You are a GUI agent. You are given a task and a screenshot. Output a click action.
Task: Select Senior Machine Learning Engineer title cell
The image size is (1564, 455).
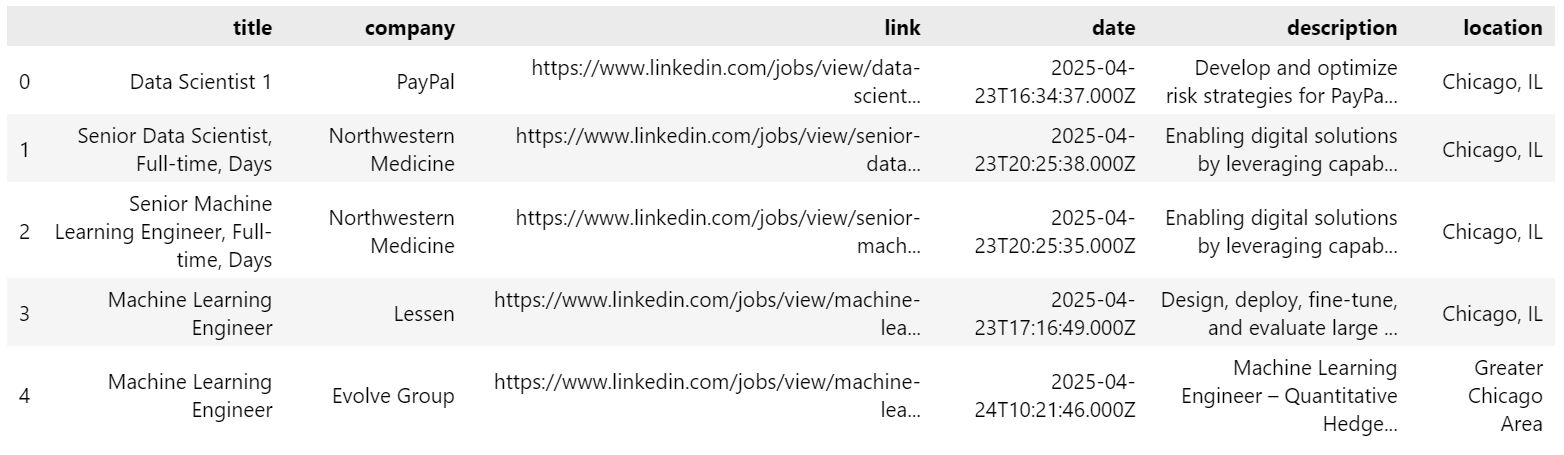(163, 232)
